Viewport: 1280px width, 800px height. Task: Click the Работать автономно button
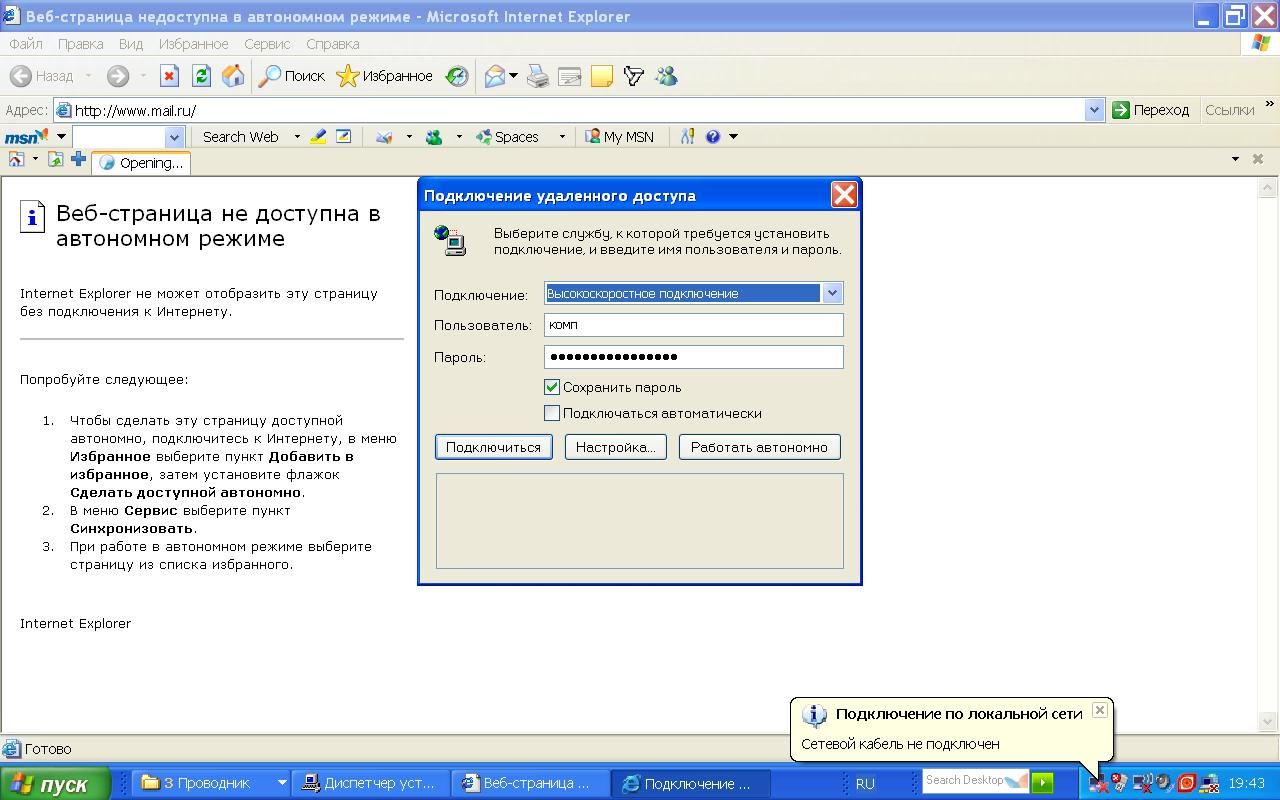[x=759, y=447]
